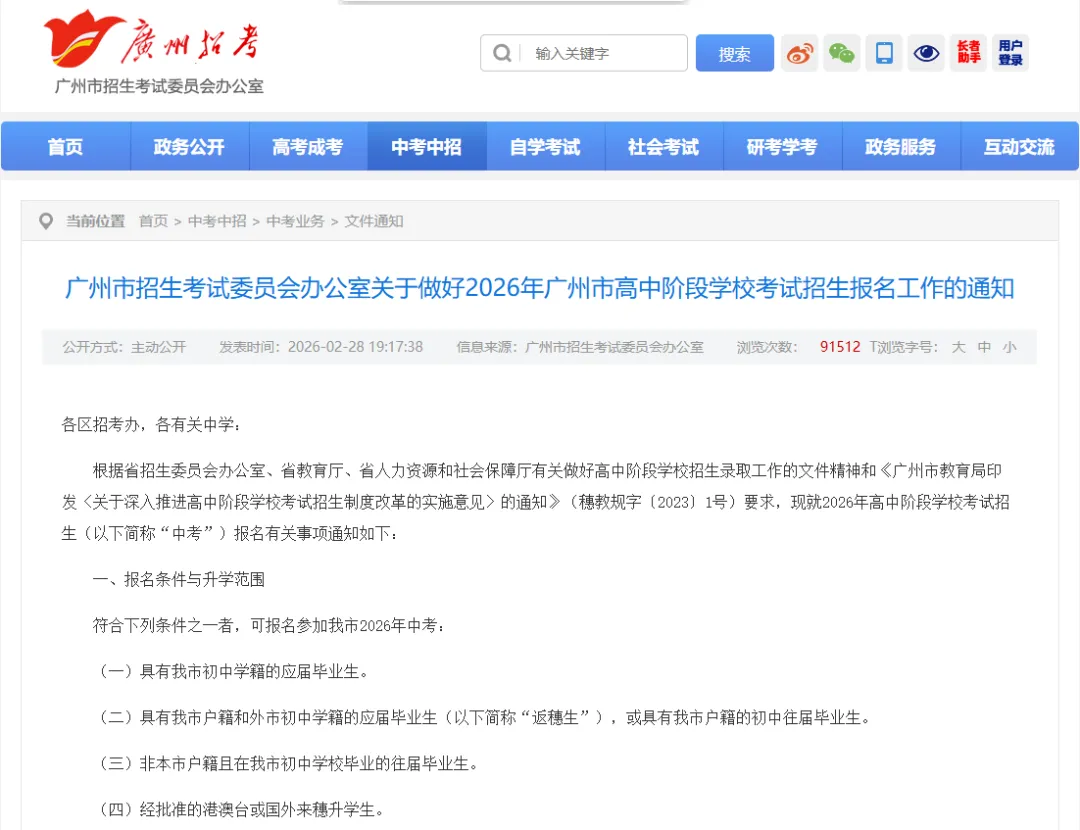Click the WeChat sharing icon
The height and width of the screenshot is (830, 1080).
(x=841, y=53)
